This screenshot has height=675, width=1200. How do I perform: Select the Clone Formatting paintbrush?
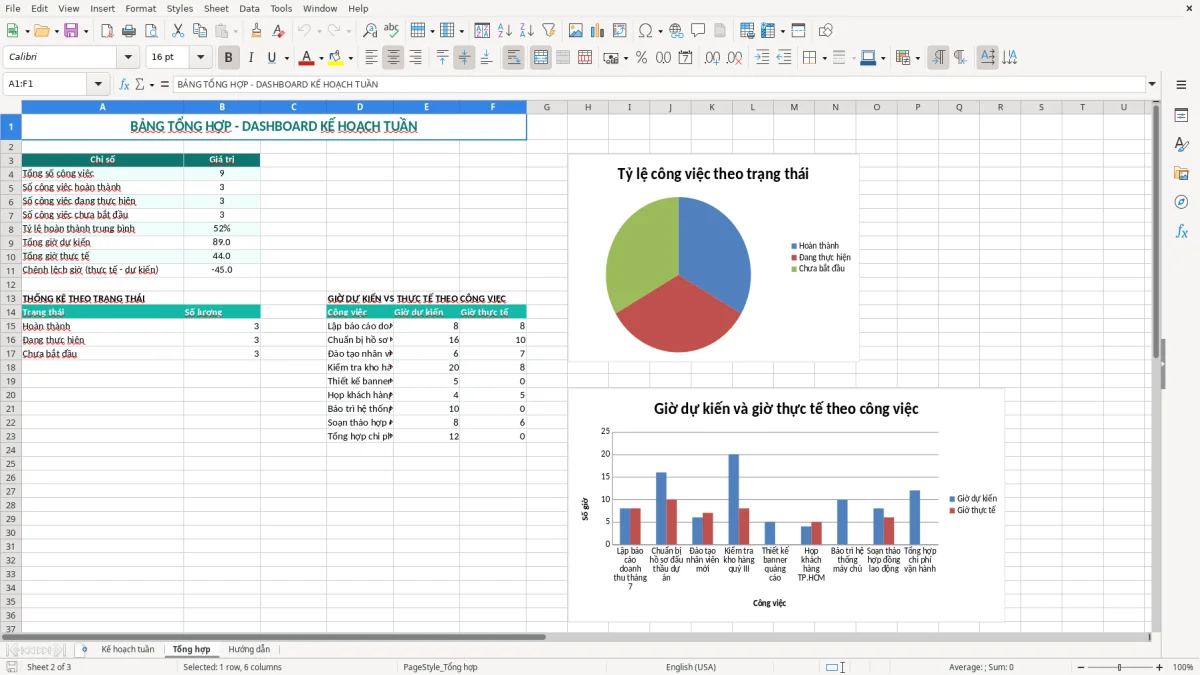click(256, 31)
